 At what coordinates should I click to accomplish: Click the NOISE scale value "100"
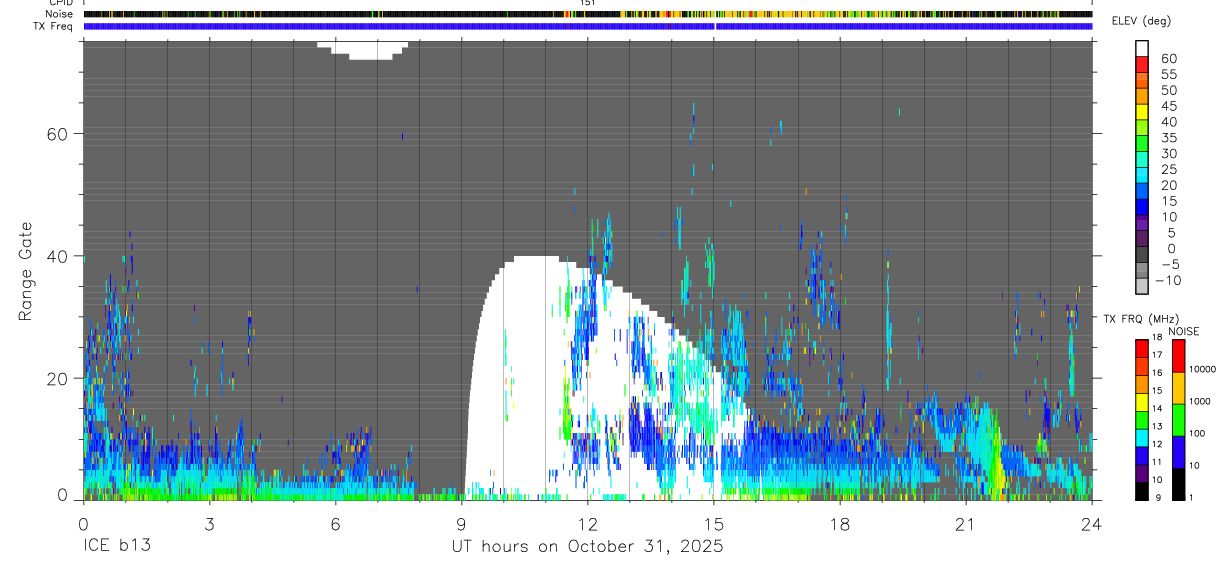pyautogui.click(x=1196, y=435)
